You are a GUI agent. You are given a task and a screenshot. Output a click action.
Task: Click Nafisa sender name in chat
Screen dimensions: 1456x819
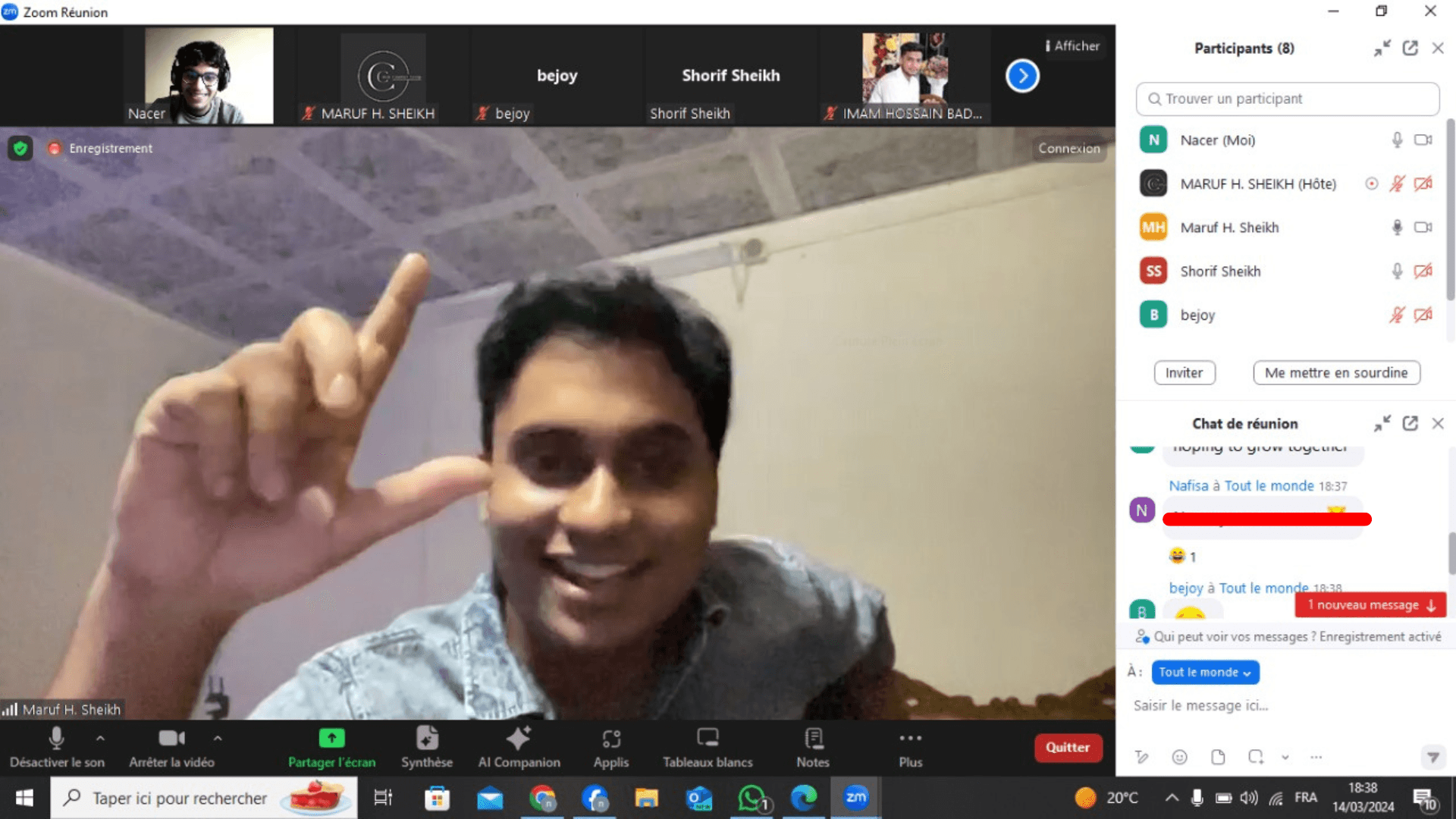pyautogui.click(x=1188, y=485)
